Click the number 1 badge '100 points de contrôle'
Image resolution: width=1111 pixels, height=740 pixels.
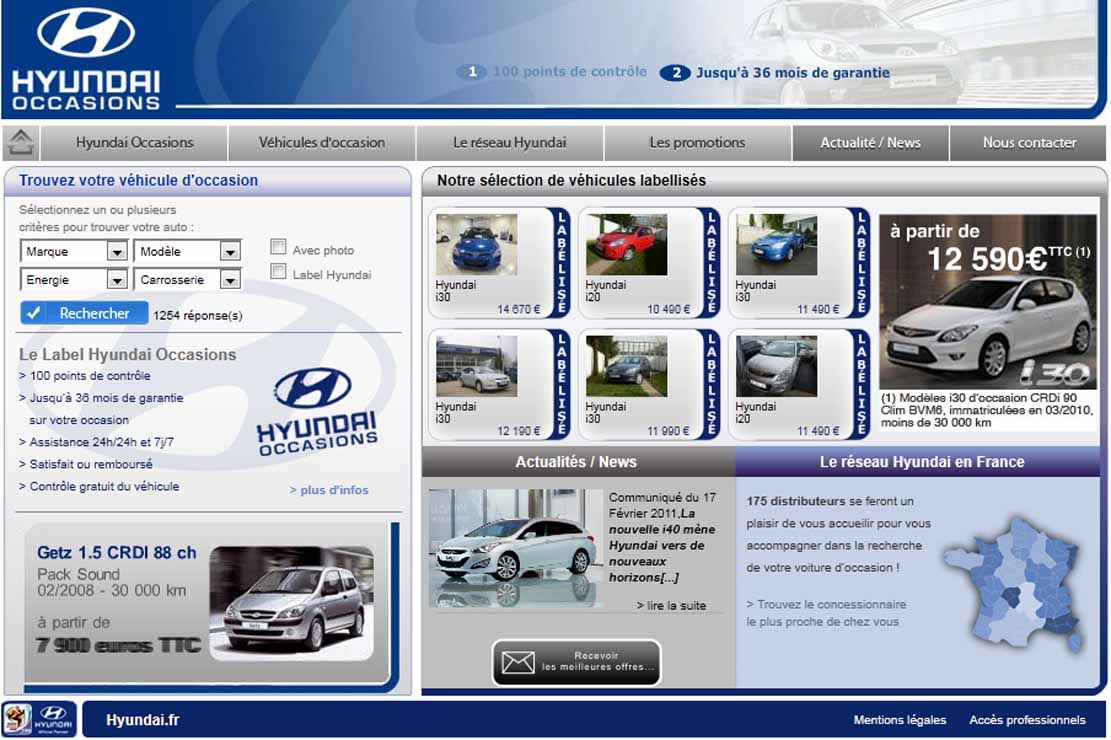(x=471, y=72)
